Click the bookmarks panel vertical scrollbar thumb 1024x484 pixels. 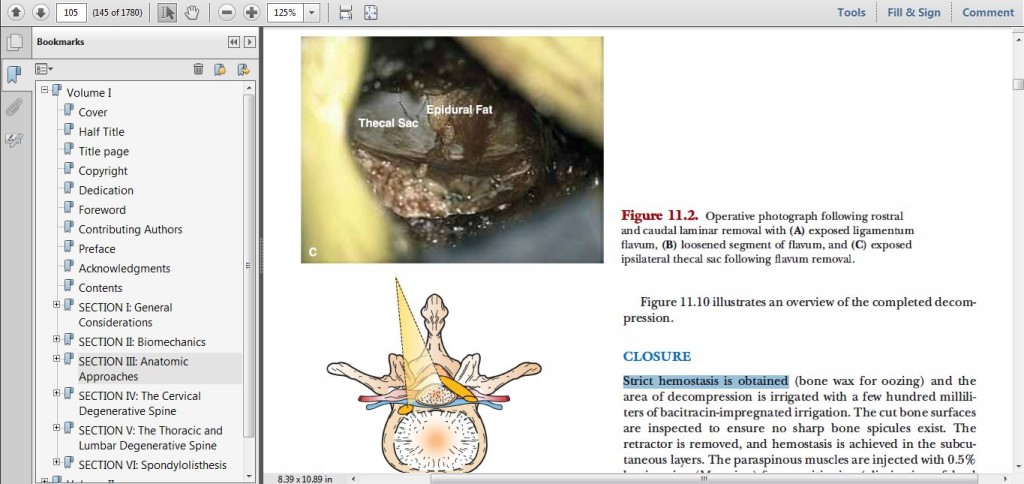(x=249, y=266)
